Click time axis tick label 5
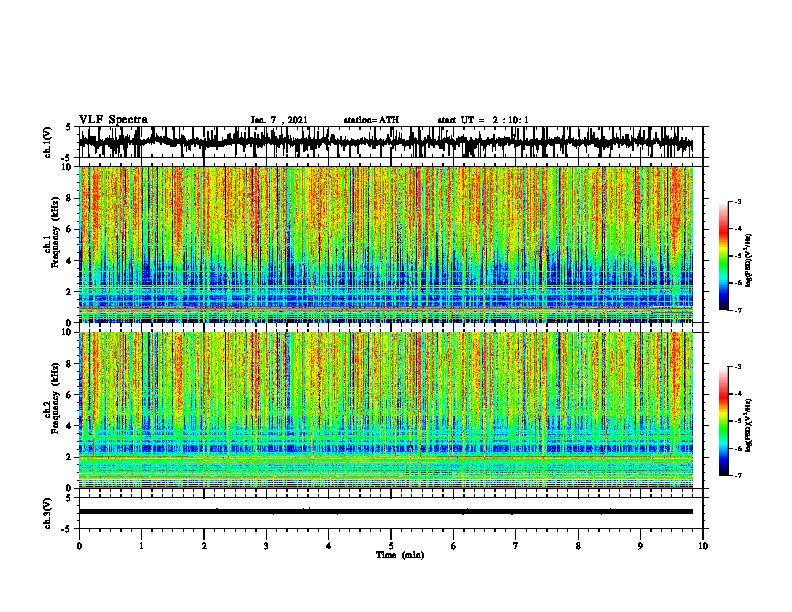 [391, 546]
